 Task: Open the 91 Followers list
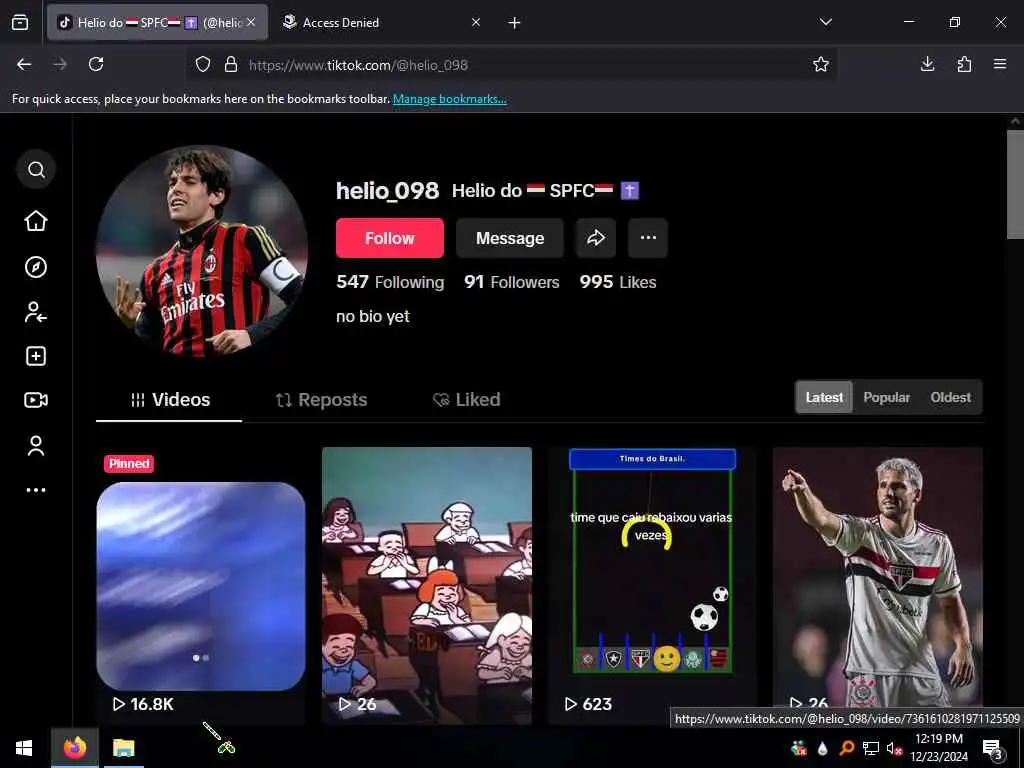(511, 282)
